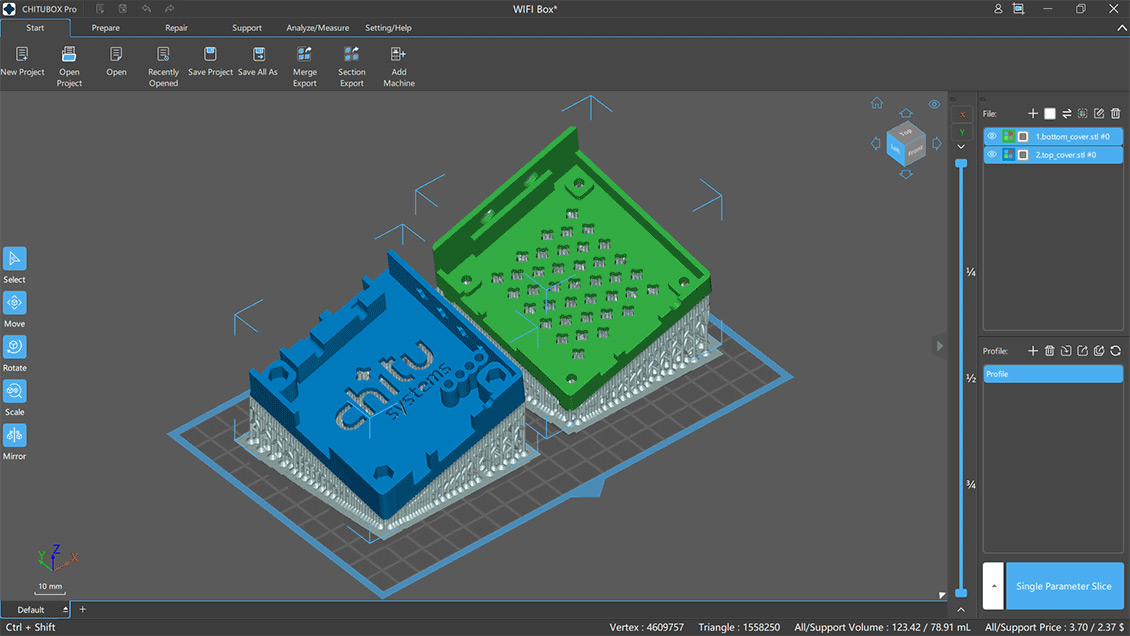Switch to the Support tab
Screen dimensions: 1130x636
coord(246,28)
